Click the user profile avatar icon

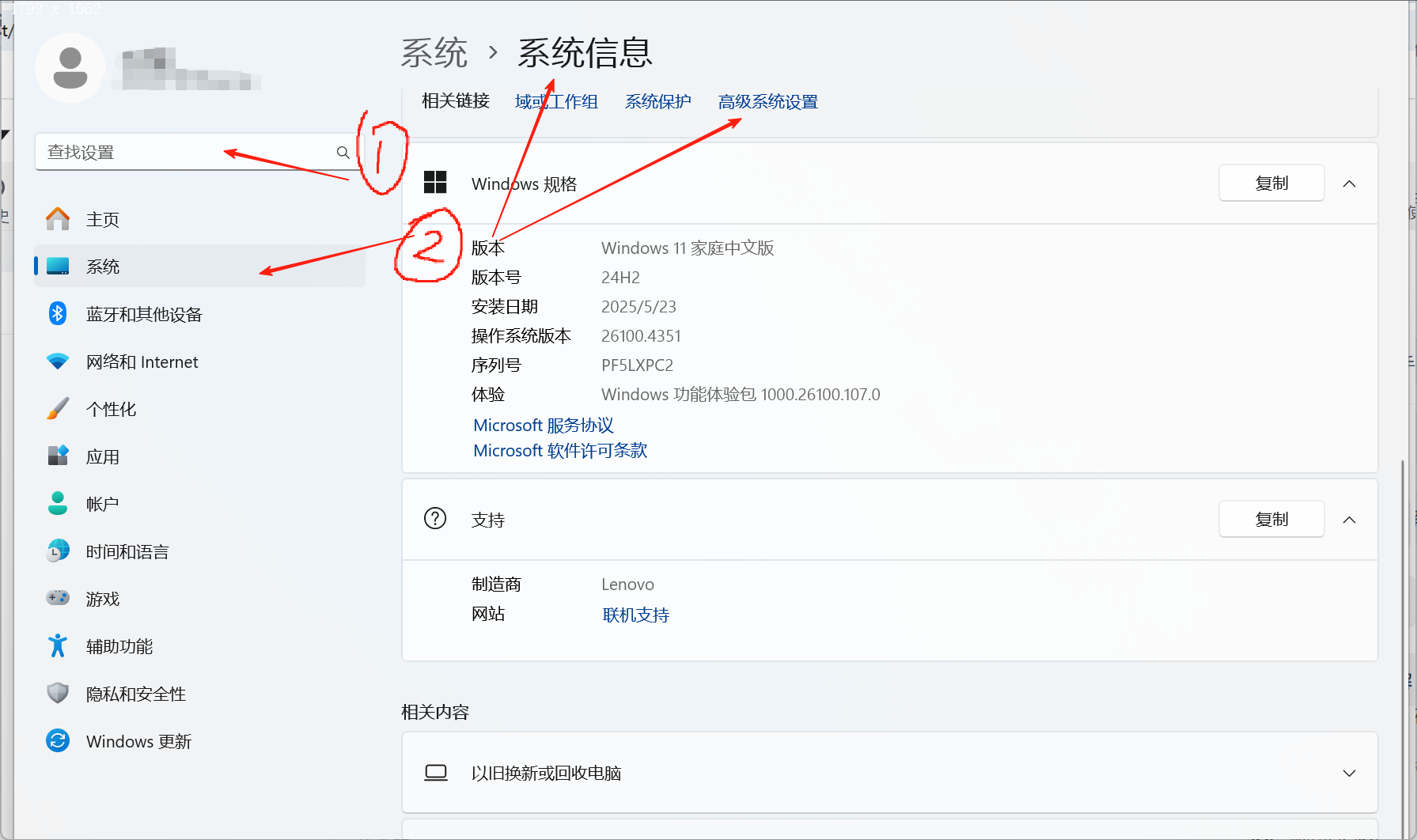(70, 68)
